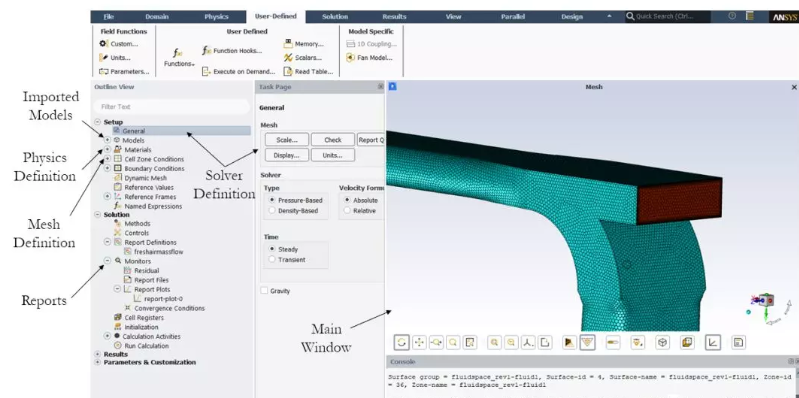Expand the Cell Zone Conditions node
Viewport: 799px width, 398px height.
107,159
